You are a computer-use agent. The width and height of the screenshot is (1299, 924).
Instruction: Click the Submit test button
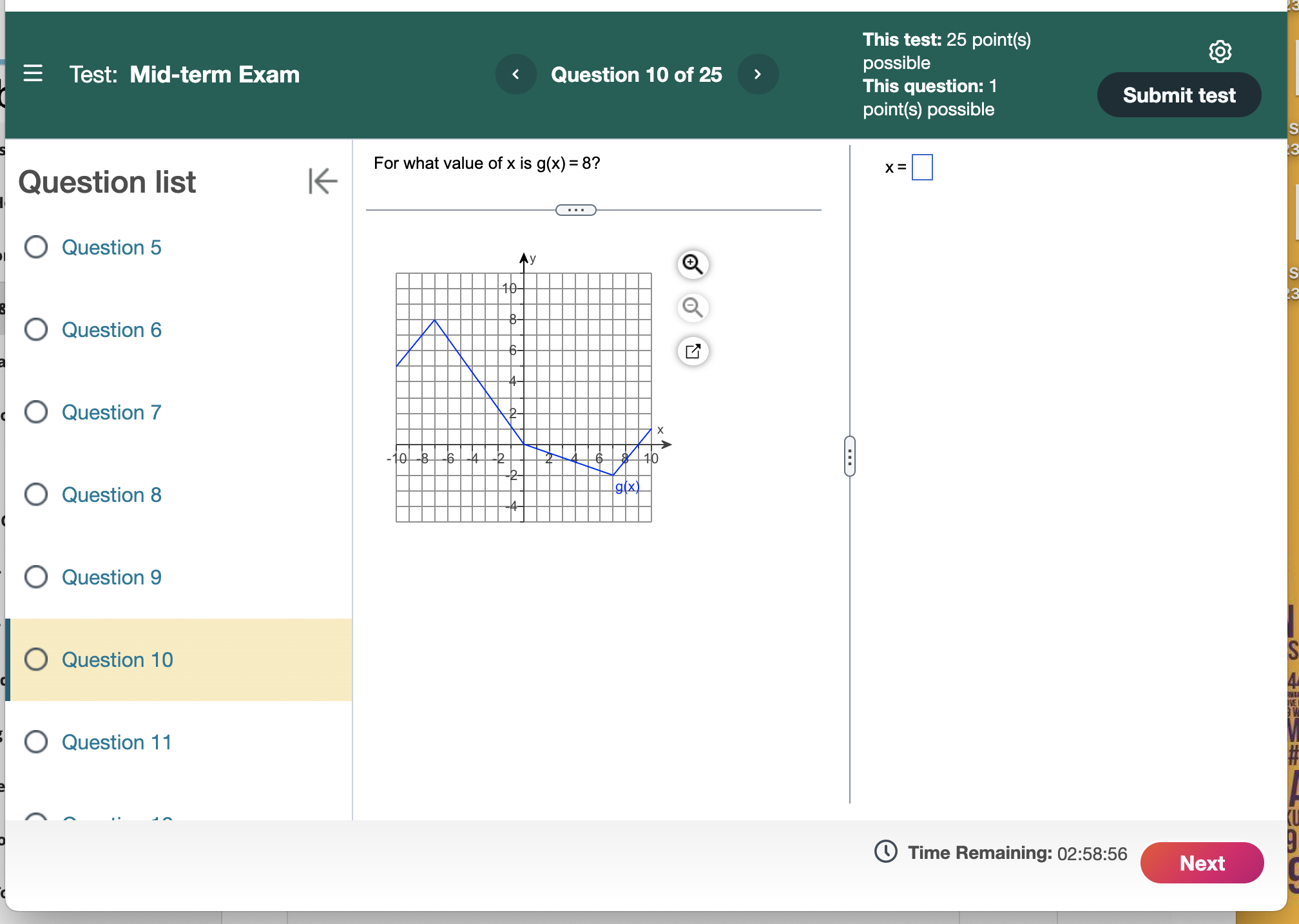tap(1179, 95)
